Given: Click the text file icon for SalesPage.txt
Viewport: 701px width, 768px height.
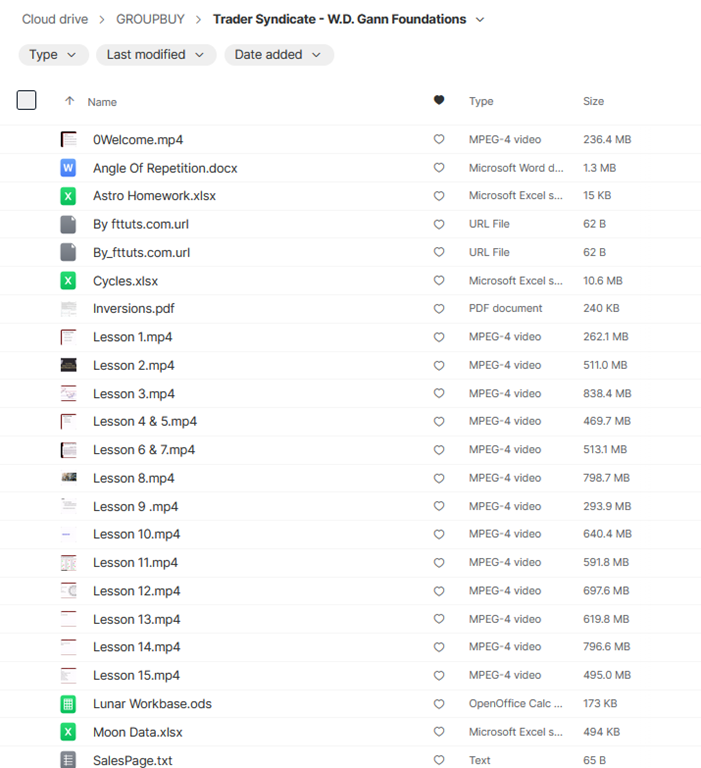Looking at the screenshot, I should click(x=68, y=760).
